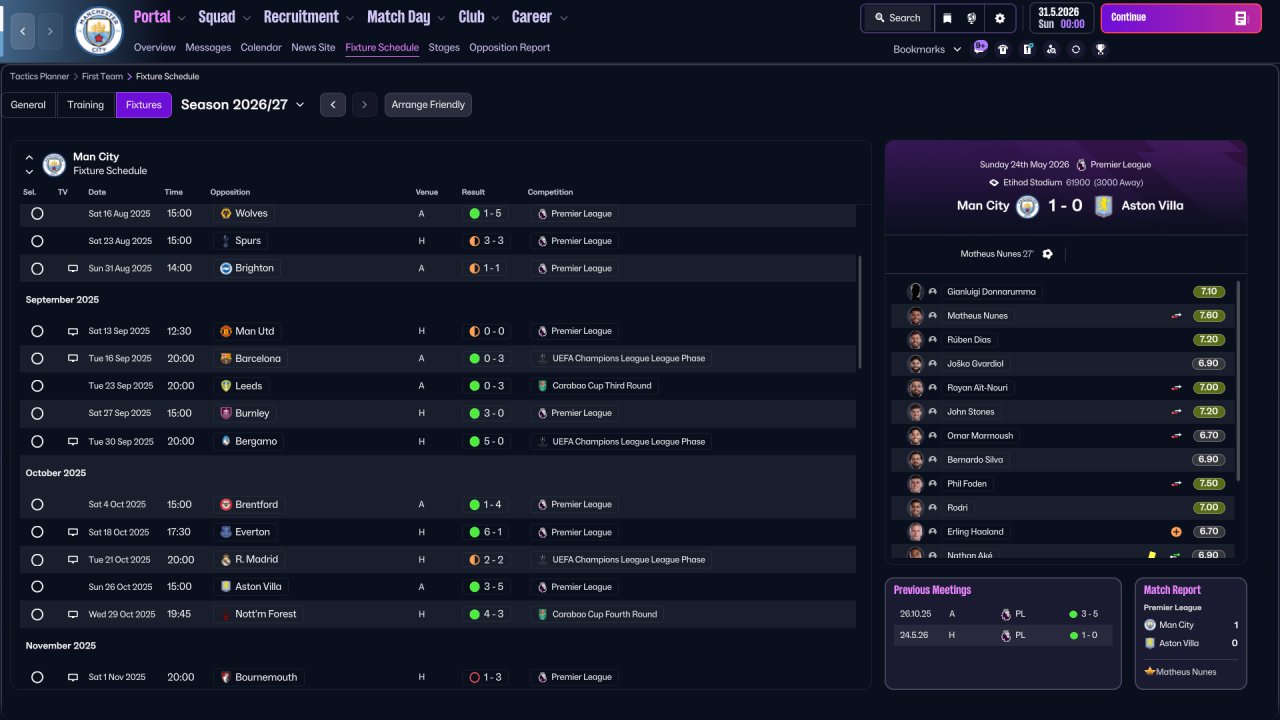Click Wolves club crest in fixture list

click(226, 213)
